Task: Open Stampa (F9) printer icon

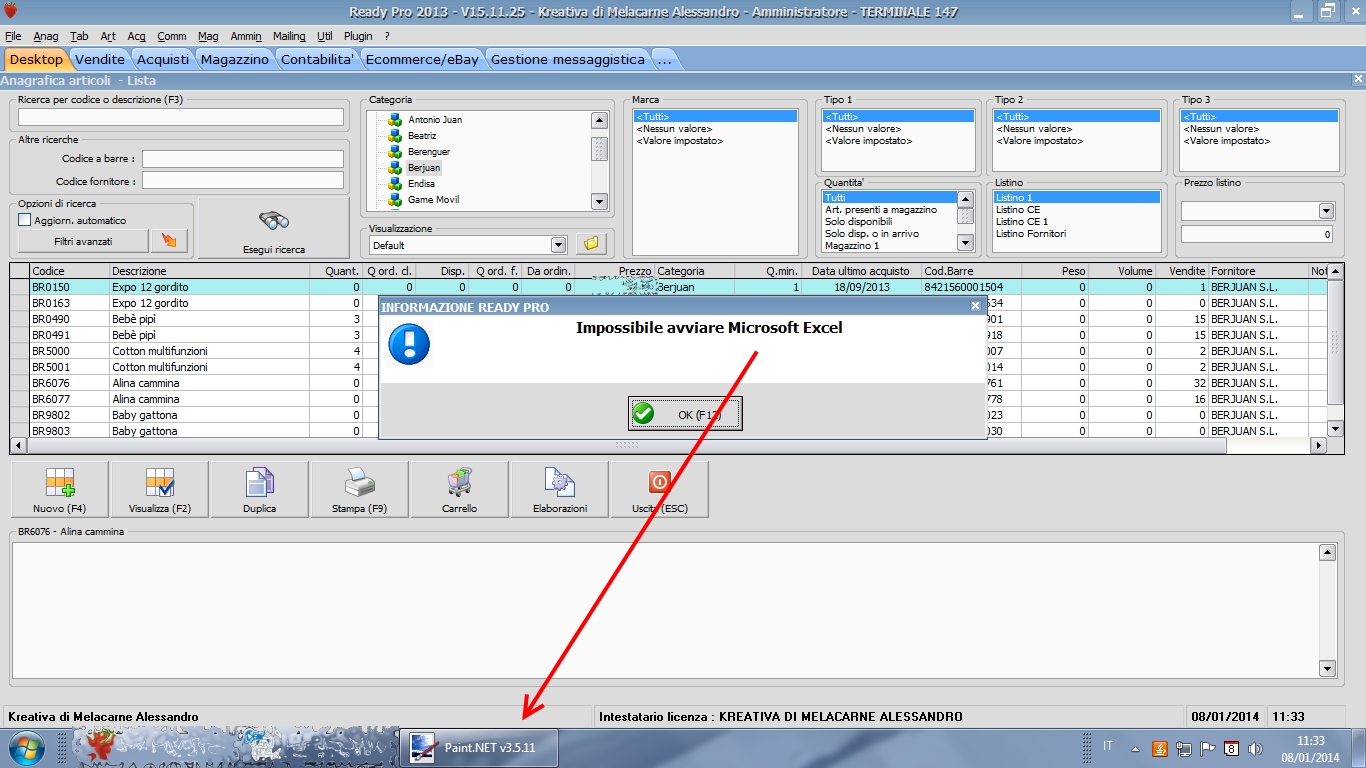Action: 360,484
